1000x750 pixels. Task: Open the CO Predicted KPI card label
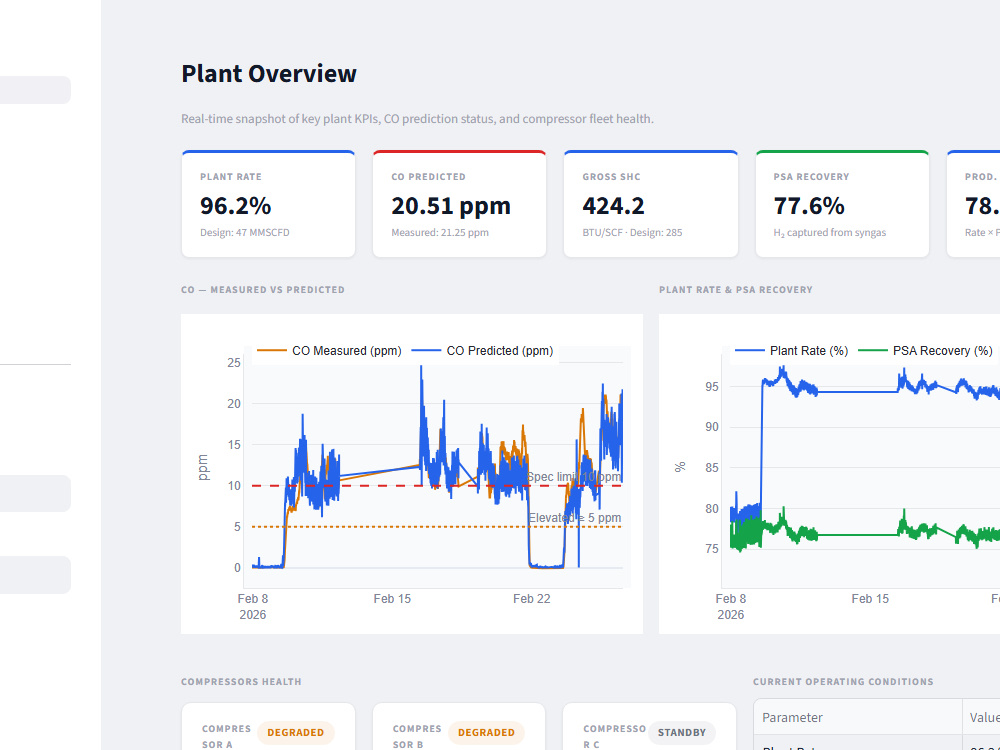pos(429,177)
